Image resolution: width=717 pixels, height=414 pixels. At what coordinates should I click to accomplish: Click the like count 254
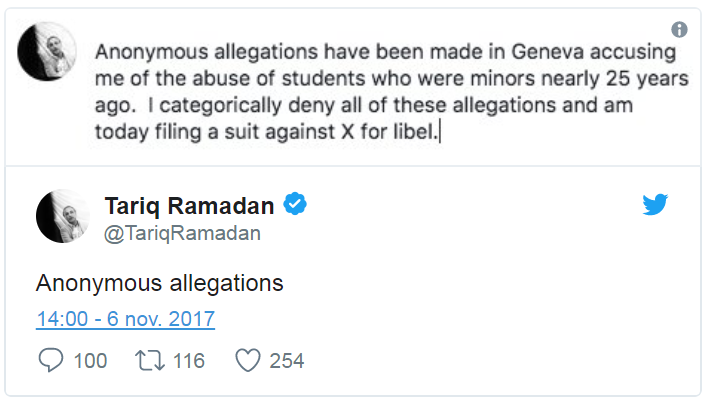(x=287, y=360)
